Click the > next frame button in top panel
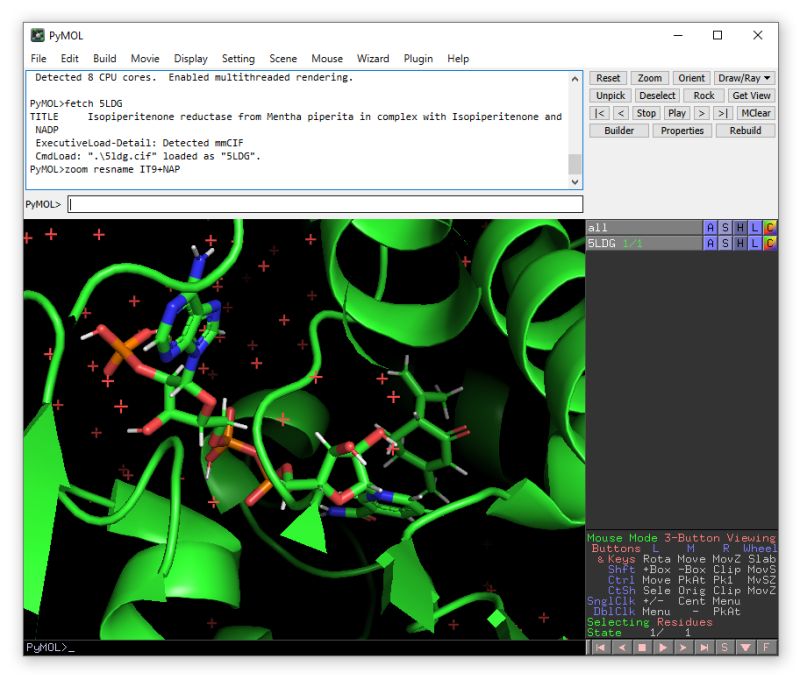This screenshot has width=800, height=680. (x=702, y=113)
